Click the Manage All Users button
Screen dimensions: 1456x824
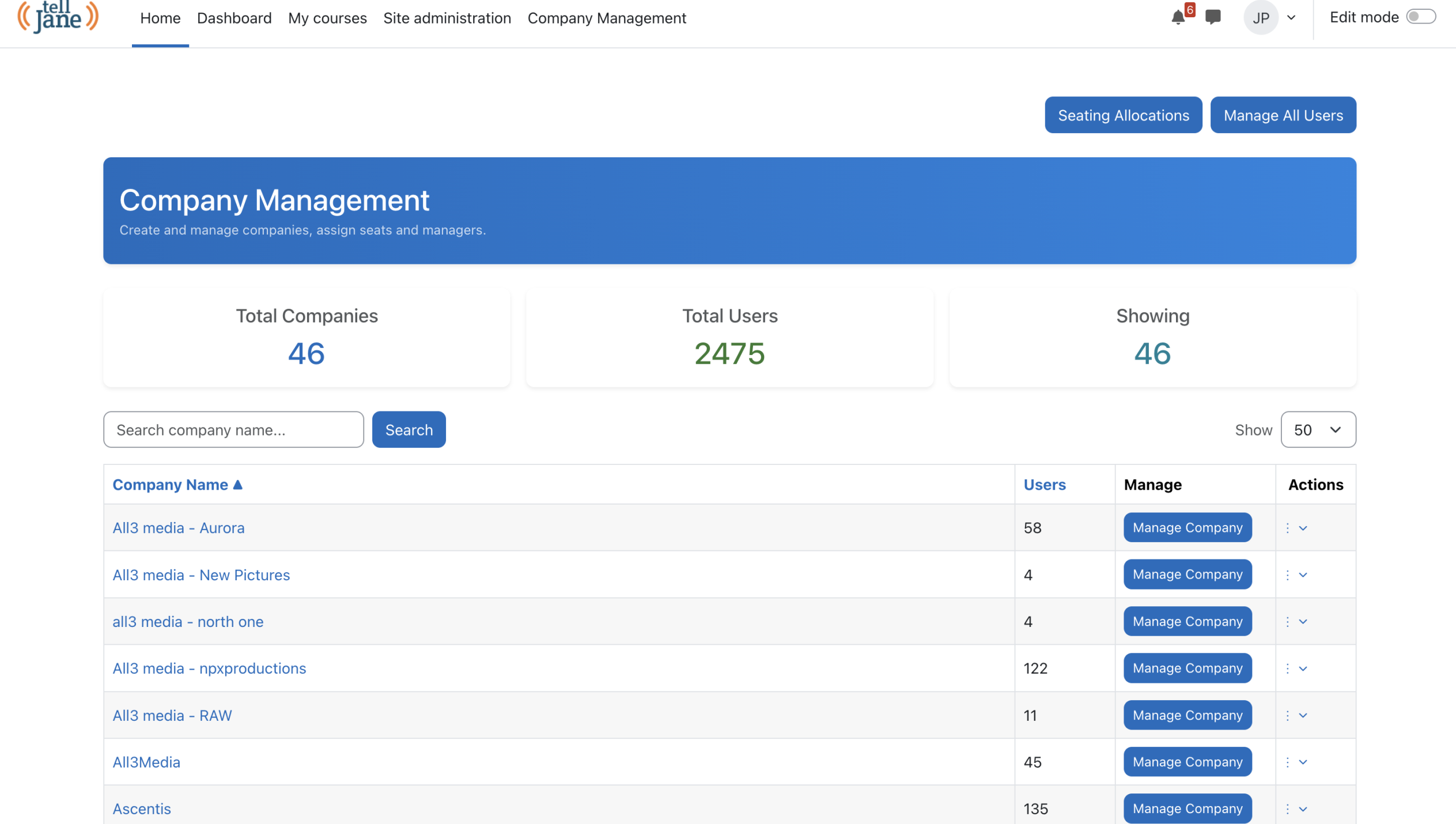point(1283,115)
